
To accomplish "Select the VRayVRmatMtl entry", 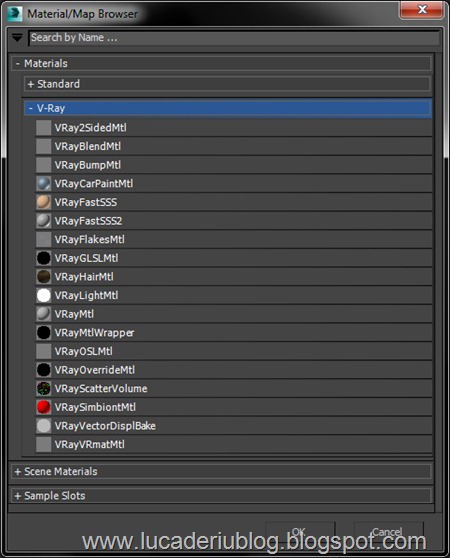I will 234,444.
